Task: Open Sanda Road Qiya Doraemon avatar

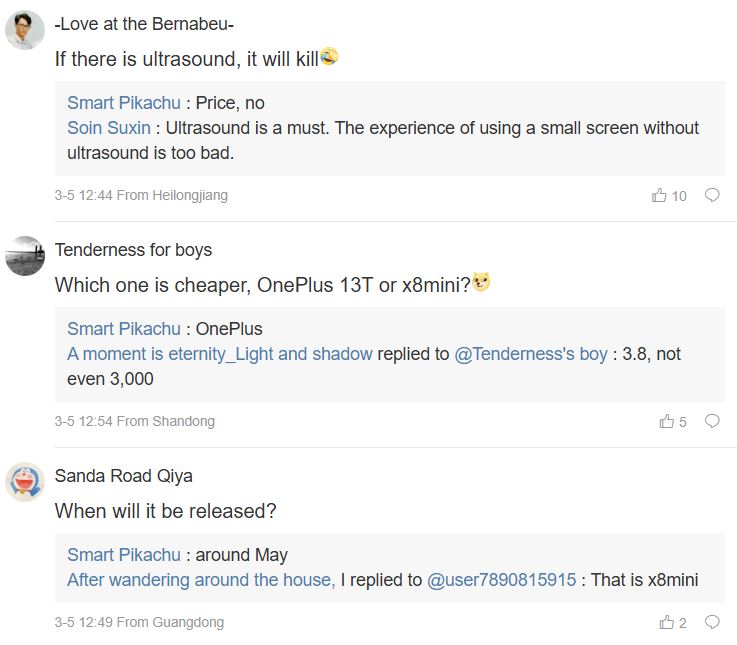Action: pyautogui.click(x=25, y=482)
